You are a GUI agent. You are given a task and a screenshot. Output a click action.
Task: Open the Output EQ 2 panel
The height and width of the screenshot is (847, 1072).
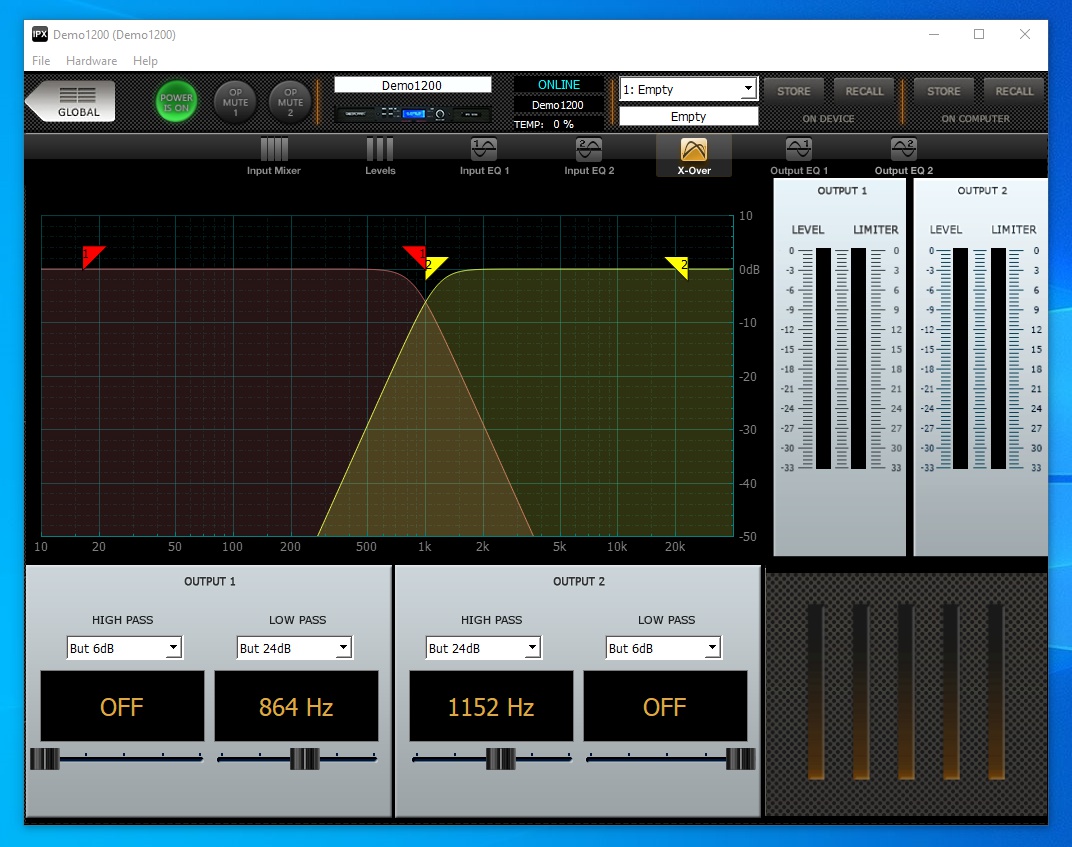[902, 155]
